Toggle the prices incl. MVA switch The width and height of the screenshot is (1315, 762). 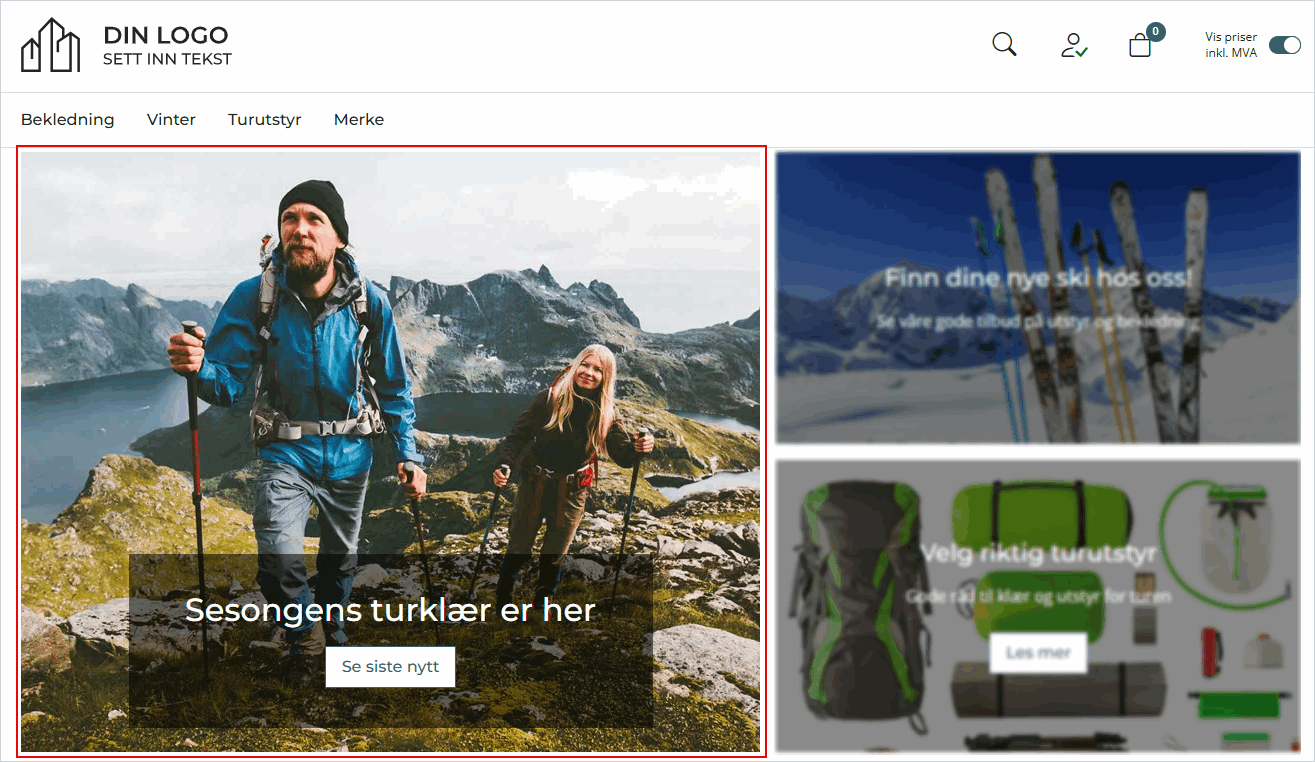tap(1284, 45)
